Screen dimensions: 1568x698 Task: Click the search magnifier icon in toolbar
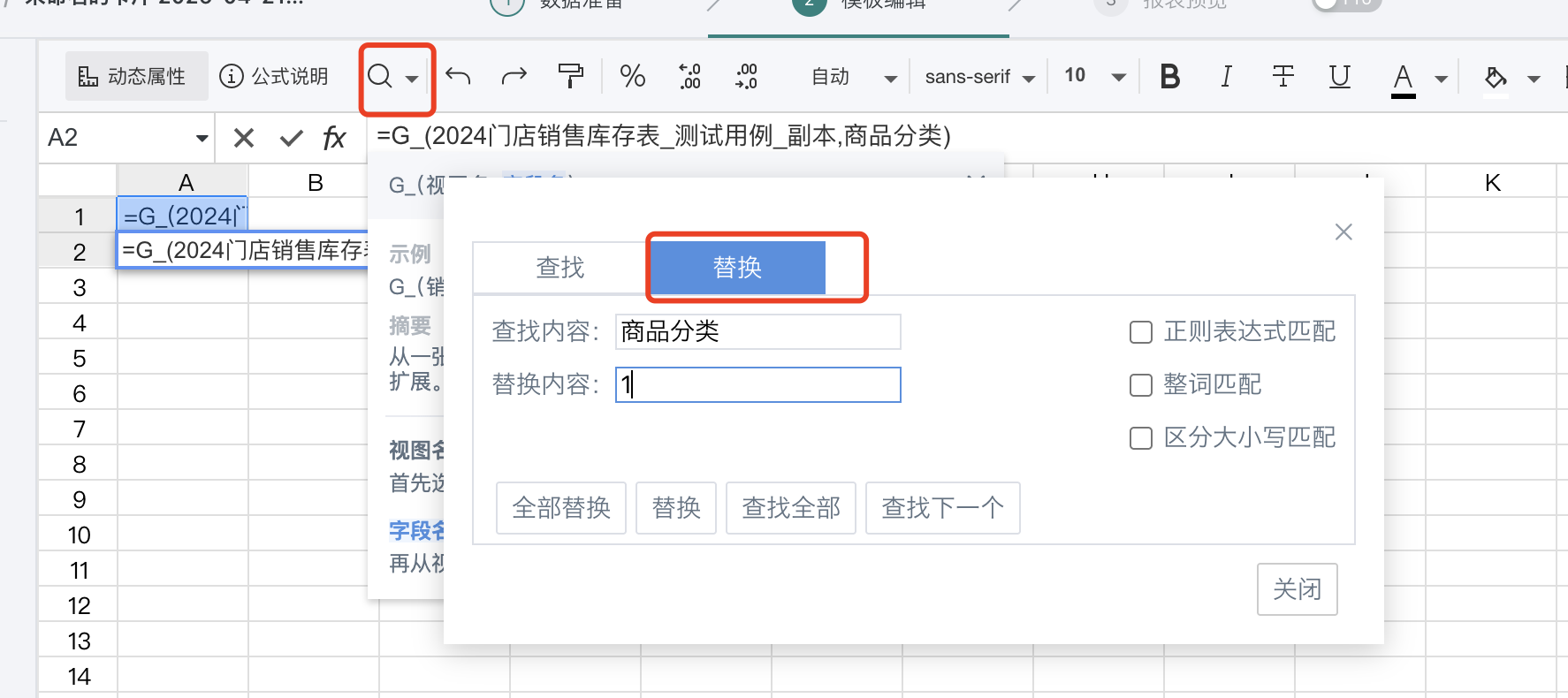point(380,76)
